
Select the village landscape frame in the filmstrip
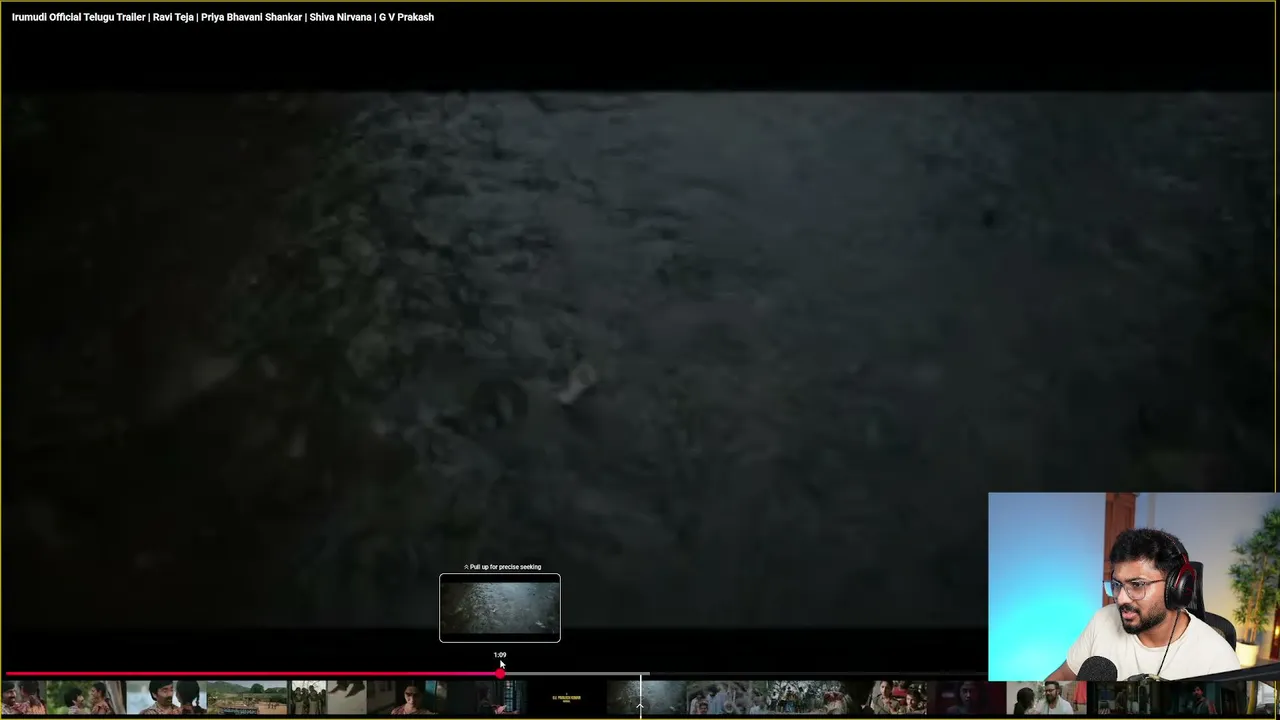247,698
